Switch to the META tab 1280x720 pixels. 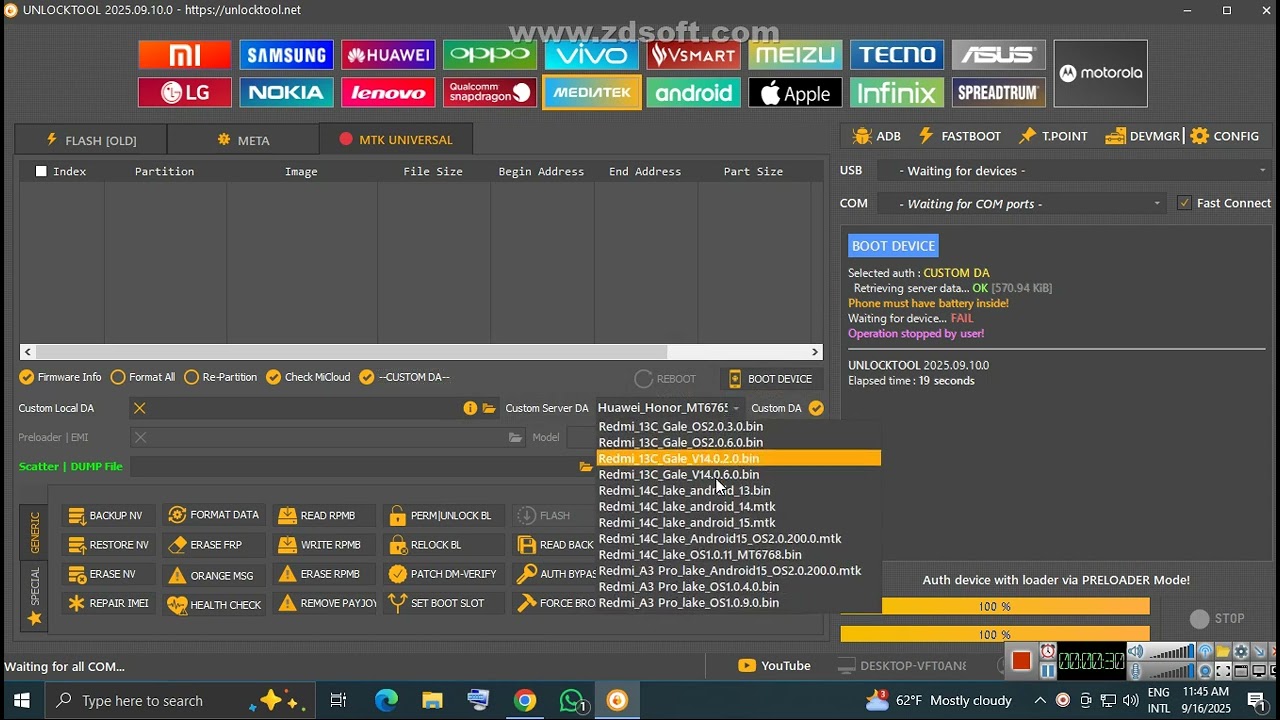[x=243, y=140]
